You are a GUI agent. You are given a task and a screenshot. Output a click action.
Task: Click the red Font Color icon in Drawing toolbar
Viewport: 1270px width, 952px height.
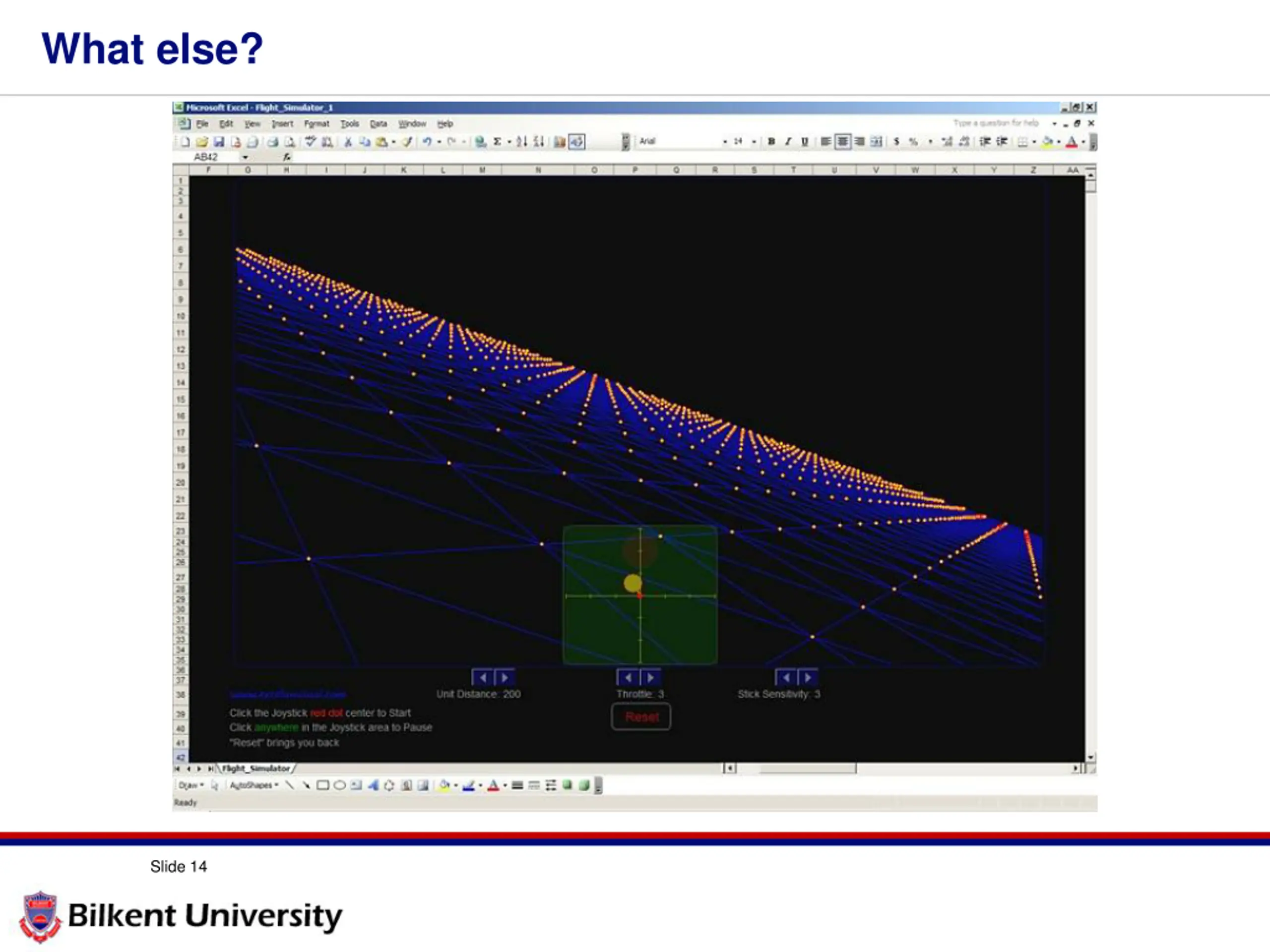pyautogui.click(x=493, y=785)
